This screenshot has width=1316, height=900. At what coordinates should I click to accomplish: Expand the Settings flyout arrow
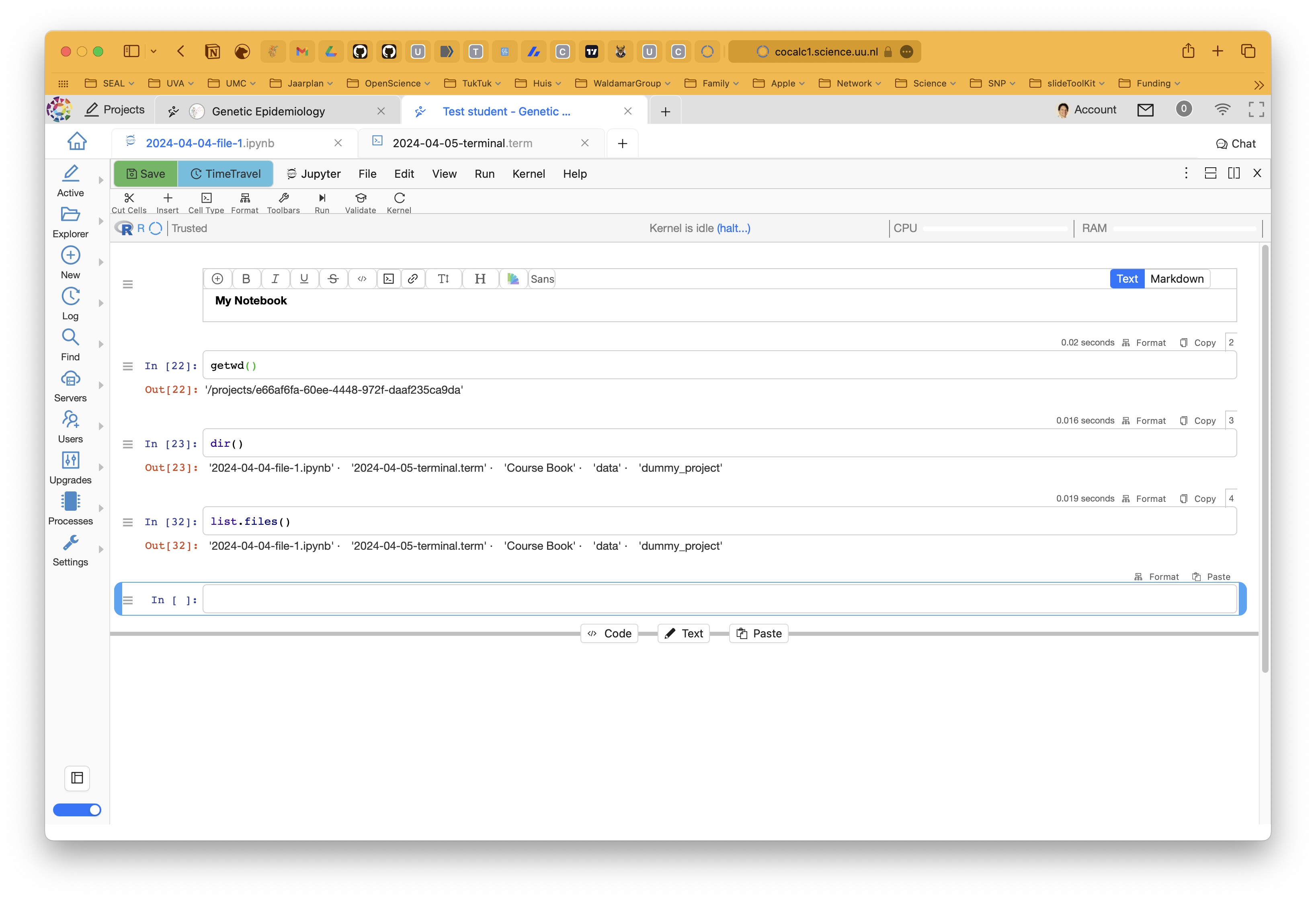101,549
